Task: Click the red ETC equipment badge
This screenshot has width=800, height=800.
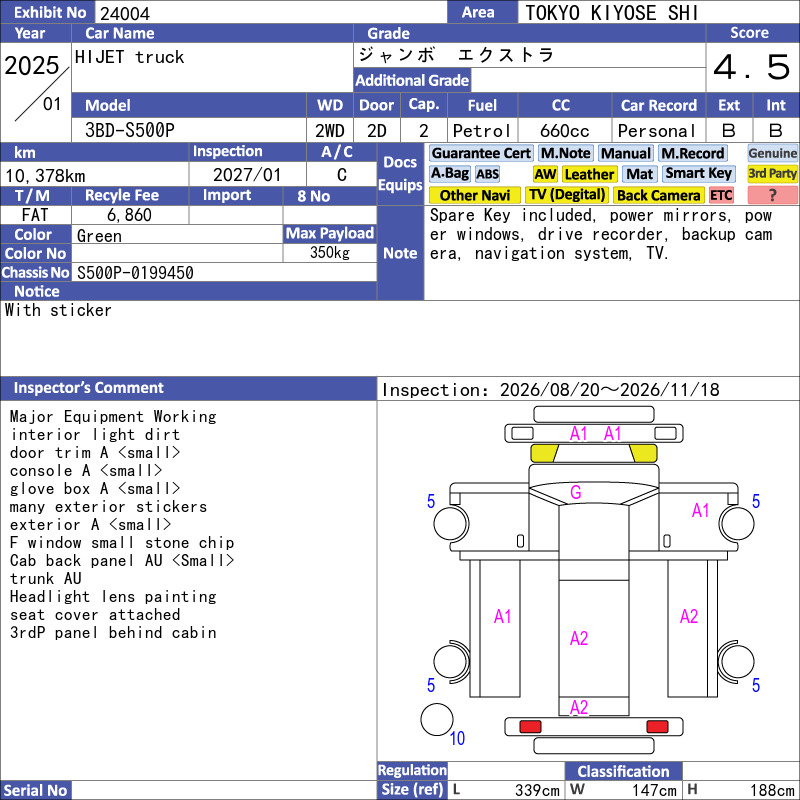Action: [x=721, y=195]
